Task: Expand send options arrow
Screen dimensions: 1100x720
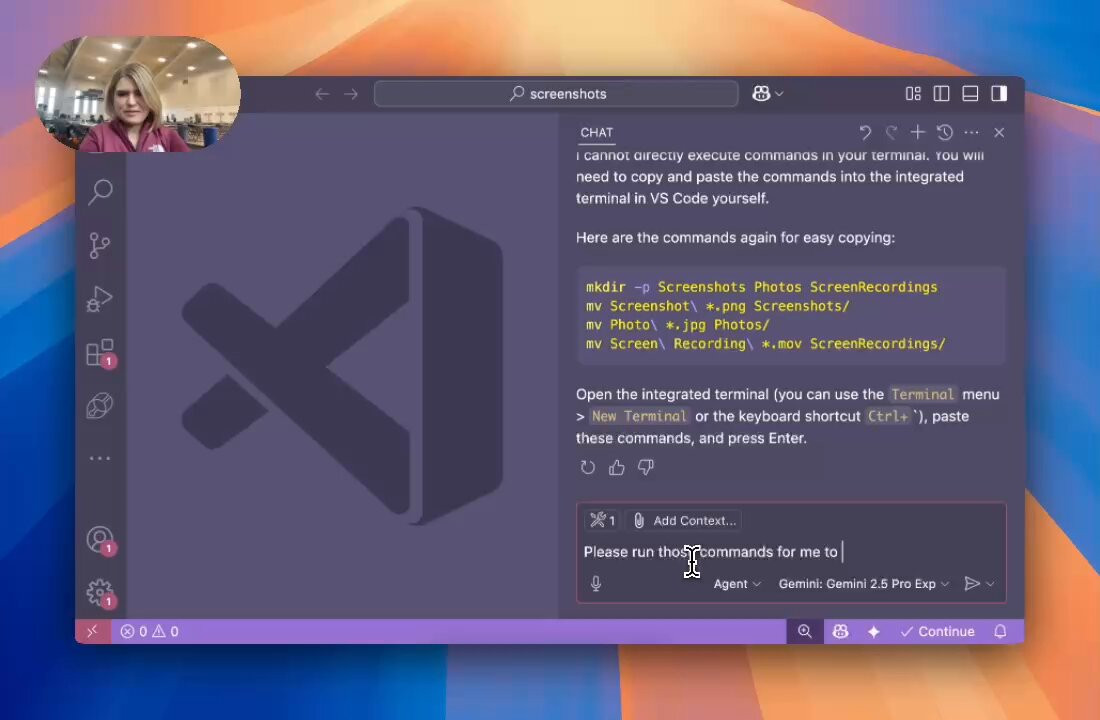Action: click(991, 583)
